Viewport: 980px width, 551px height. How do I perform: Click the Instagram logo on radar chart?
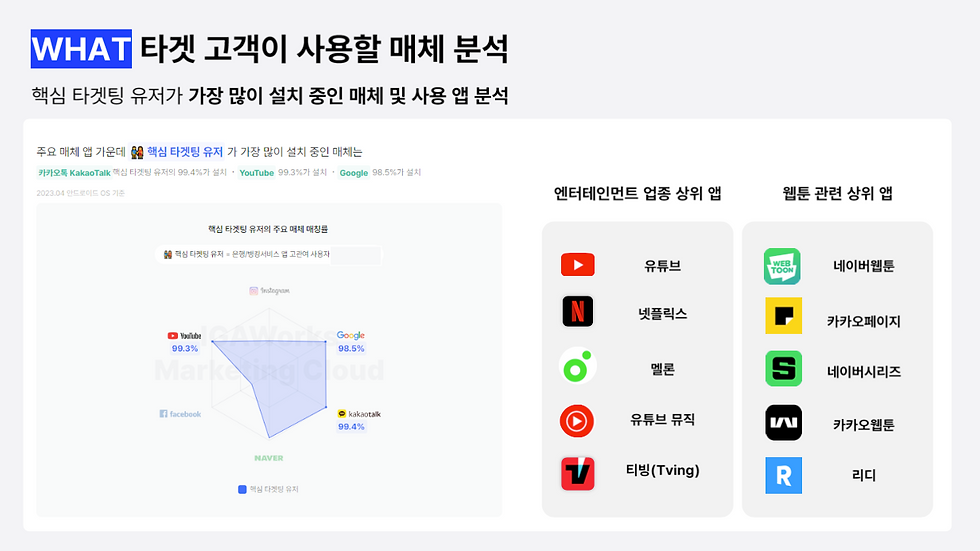point(269,290)
